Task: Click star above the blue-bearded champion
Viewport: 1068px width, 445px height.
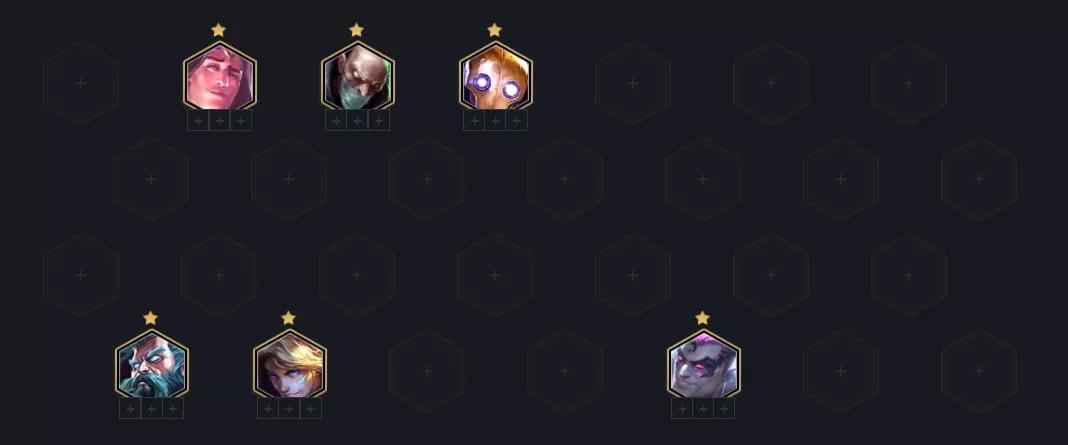Action: coord(151,318)
